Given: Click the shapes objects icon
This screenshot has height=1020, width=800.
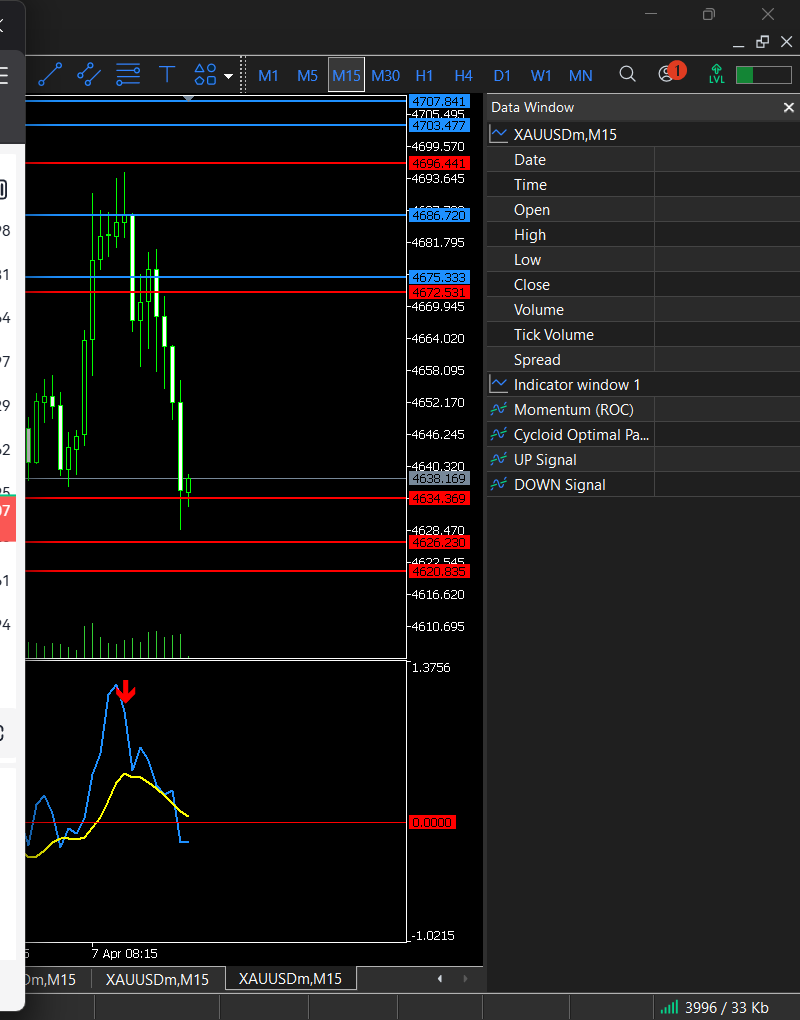Looking at the screenshot, I should pyautogui.click(x=205, y=74).
